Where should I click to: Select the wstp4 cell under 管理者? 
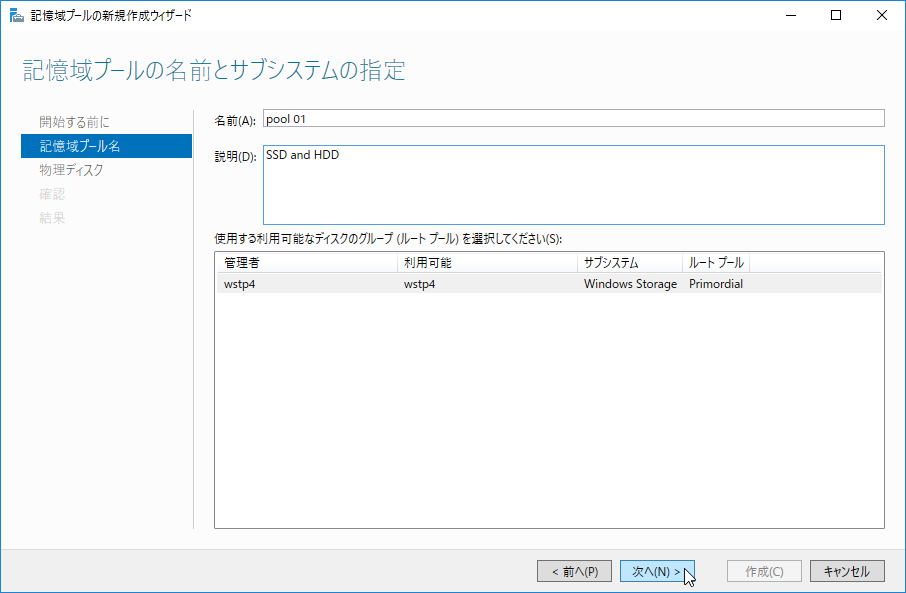tap(240, 284)
